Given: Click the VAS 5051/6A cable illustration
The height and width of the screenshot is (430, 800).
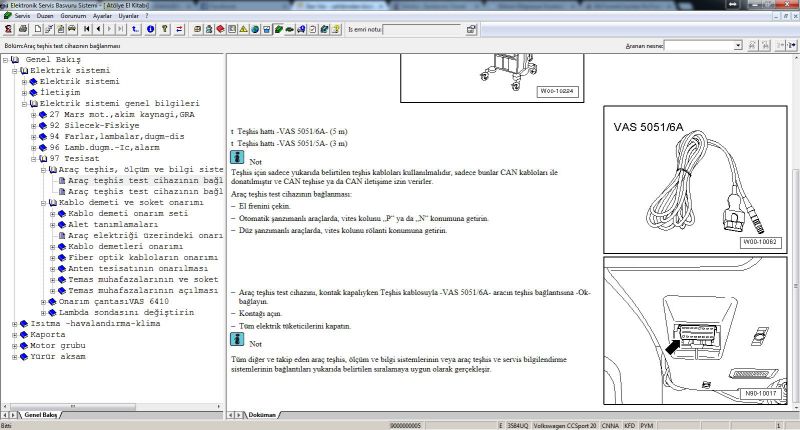Looking at the screenshot, I should click(x=695, y=180).
